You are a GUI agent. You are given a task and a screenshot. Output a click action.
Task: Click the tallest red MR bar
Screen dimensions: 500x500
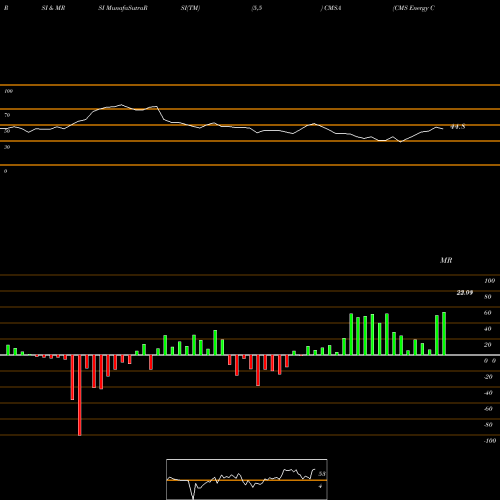click(79, 395)
